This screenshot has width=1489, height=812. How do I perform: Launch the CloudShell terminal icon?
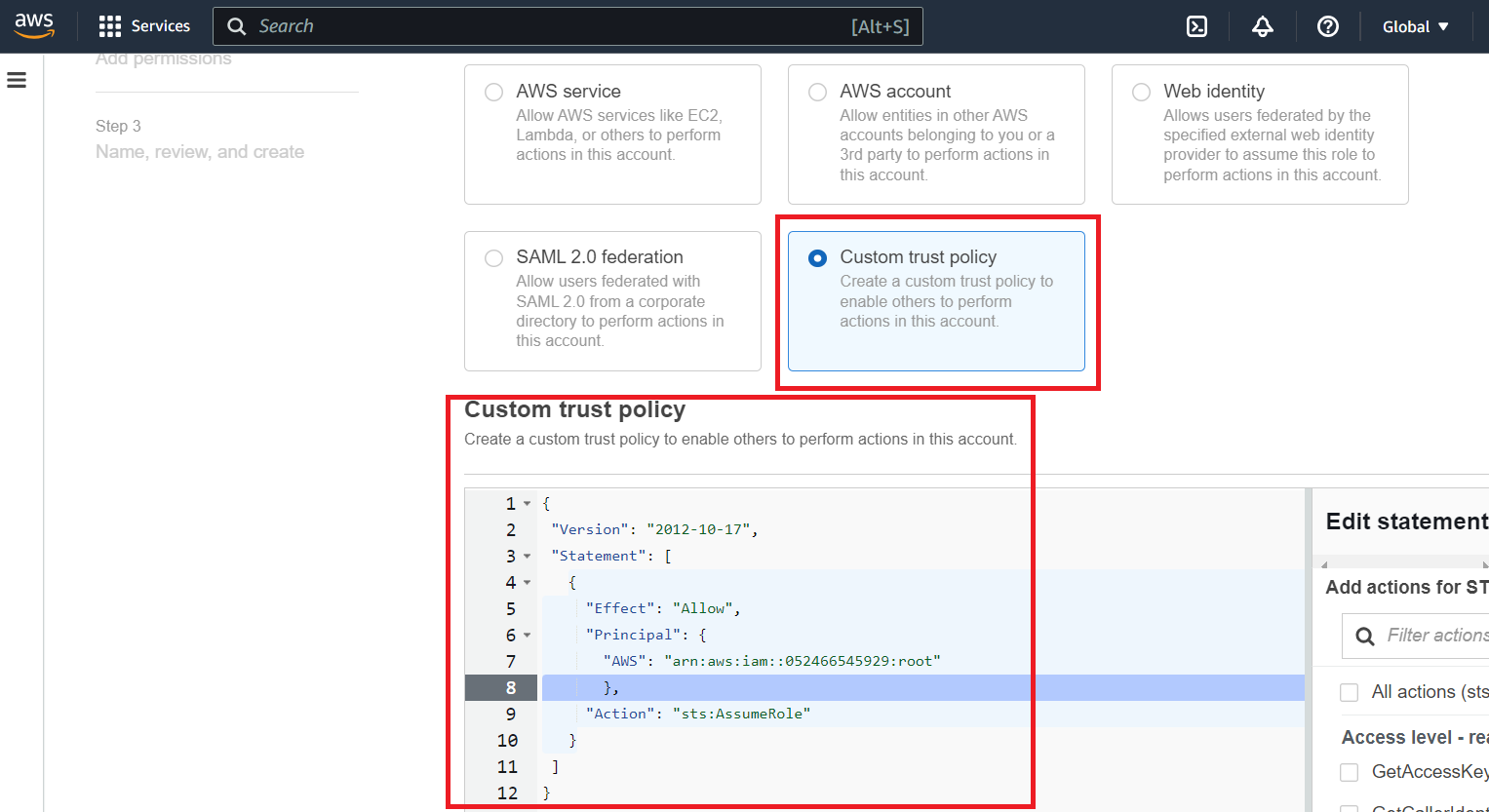coord(1196,26)
